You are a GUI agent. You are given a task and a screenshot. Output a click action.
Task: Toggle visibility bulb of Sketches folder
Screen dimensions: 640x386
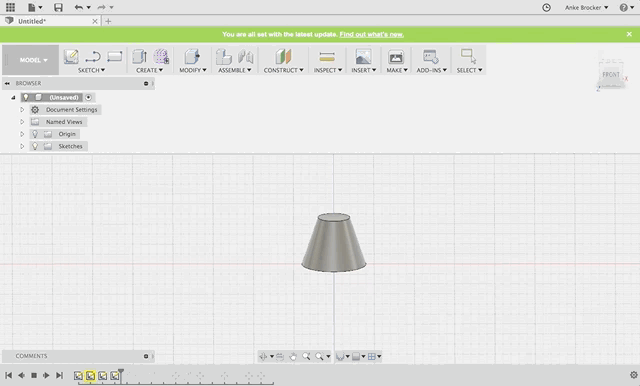pos(35,146)
